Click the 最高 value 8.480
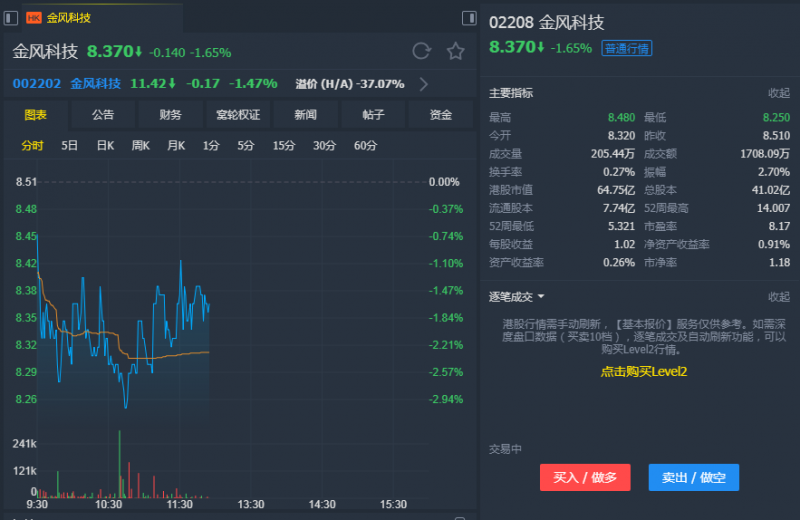The height and width of the screenshot is (520, 800). coord(621,117)
